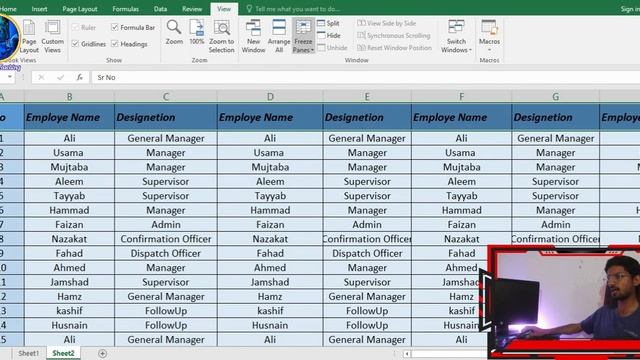
Task: Click cell Tayyab in column F
Action: 461,196
